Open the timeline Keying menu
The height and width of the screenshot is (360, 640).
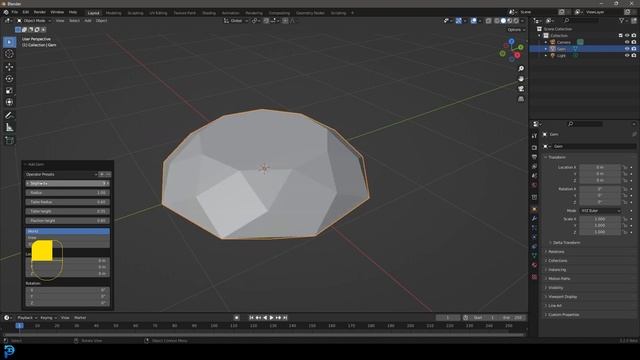48,318
